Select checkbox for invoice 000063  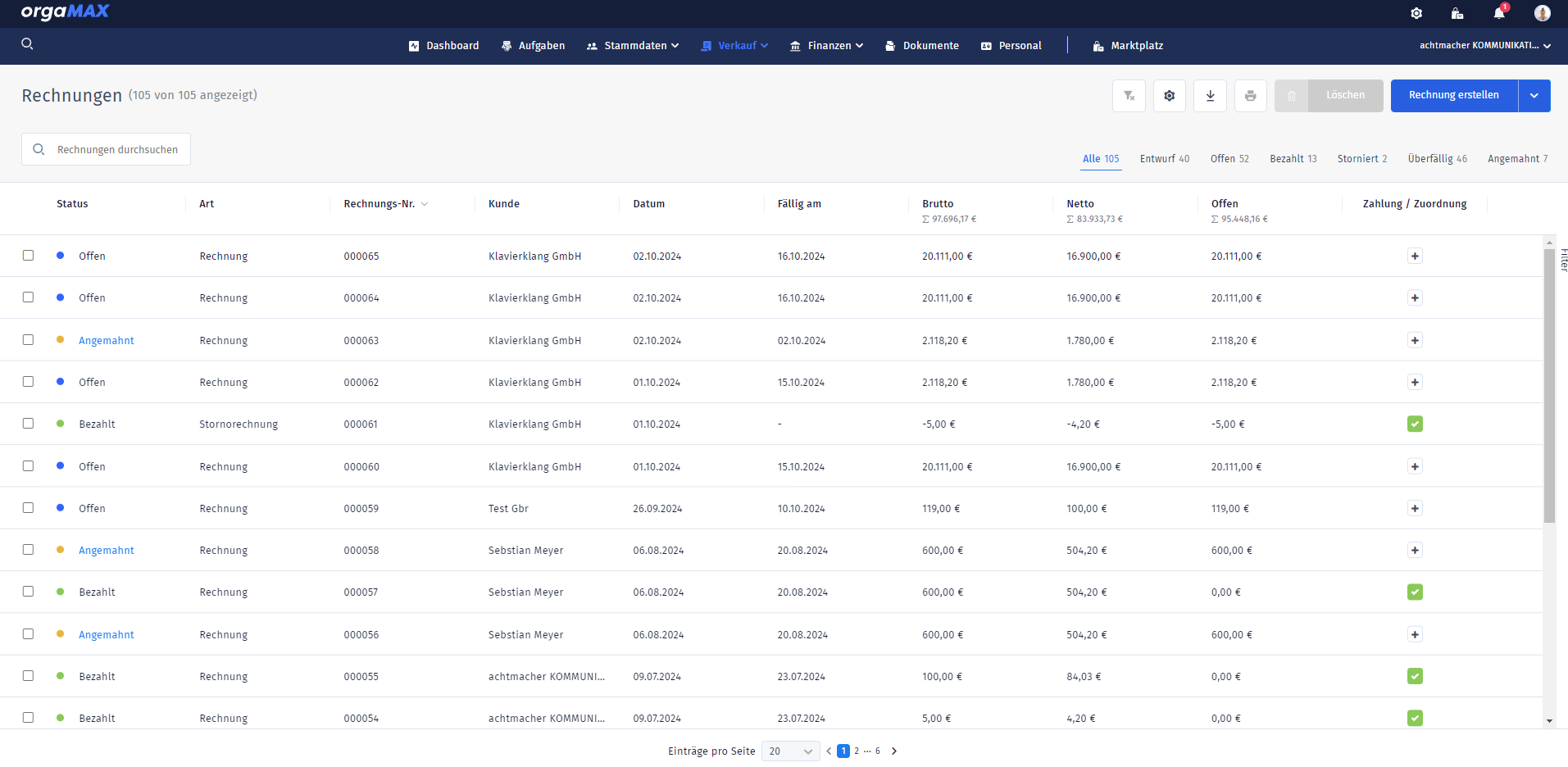click(x=29, y=340)
